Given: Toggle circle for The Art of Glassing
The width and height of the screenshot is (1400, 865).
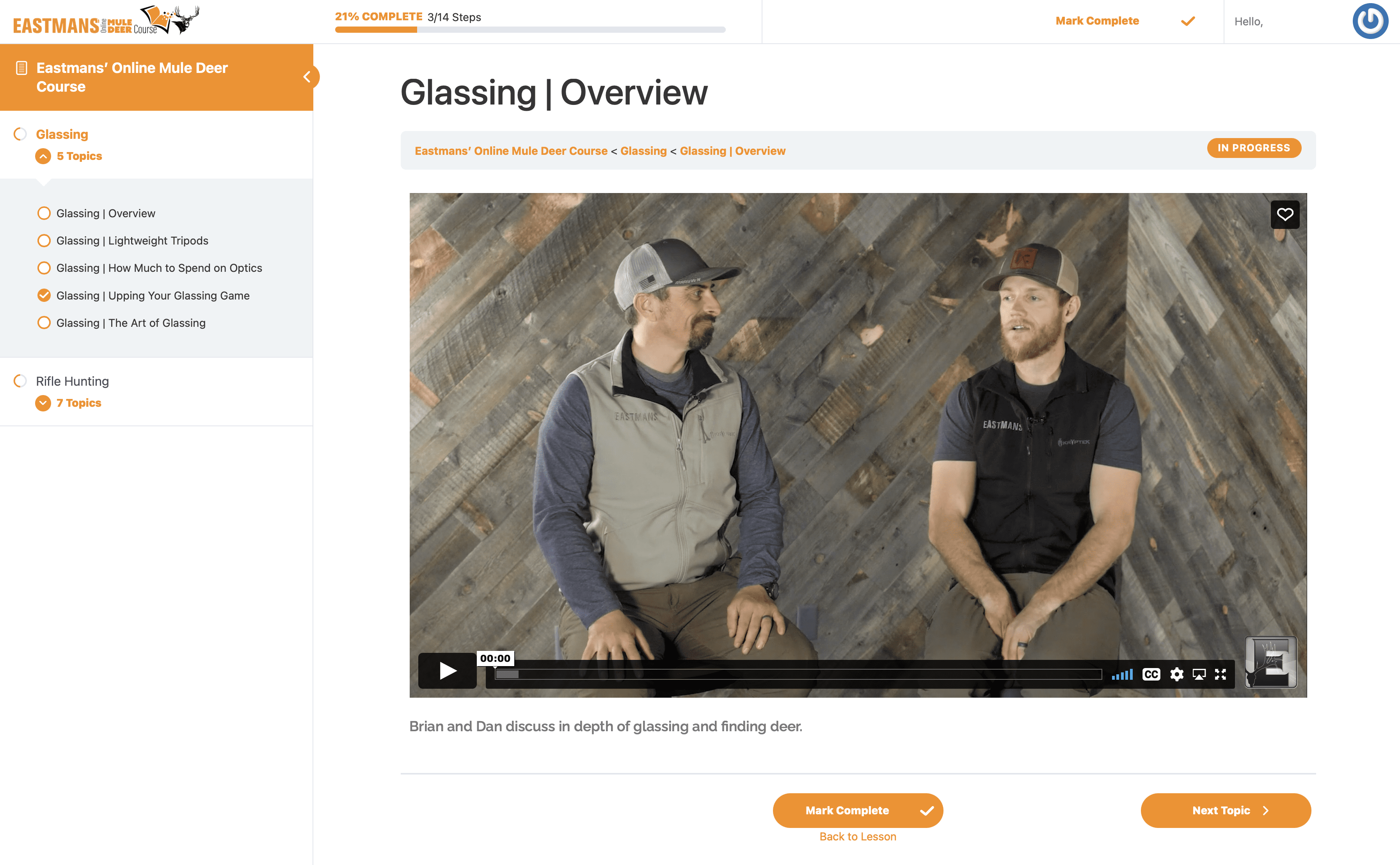Looking at the screenshot, I should [43, 323].
